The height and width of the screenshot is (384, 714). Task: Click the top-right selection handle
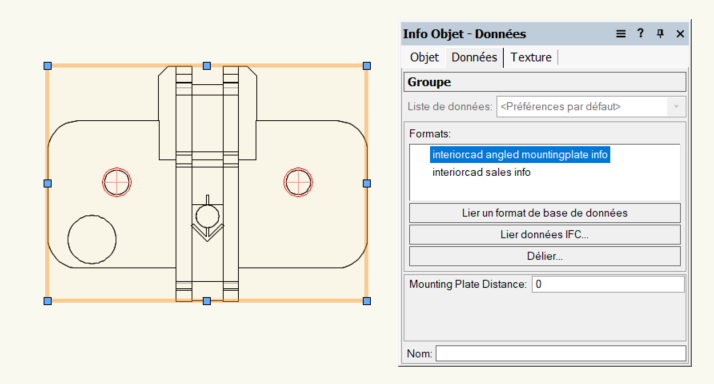tap(367, 66)
